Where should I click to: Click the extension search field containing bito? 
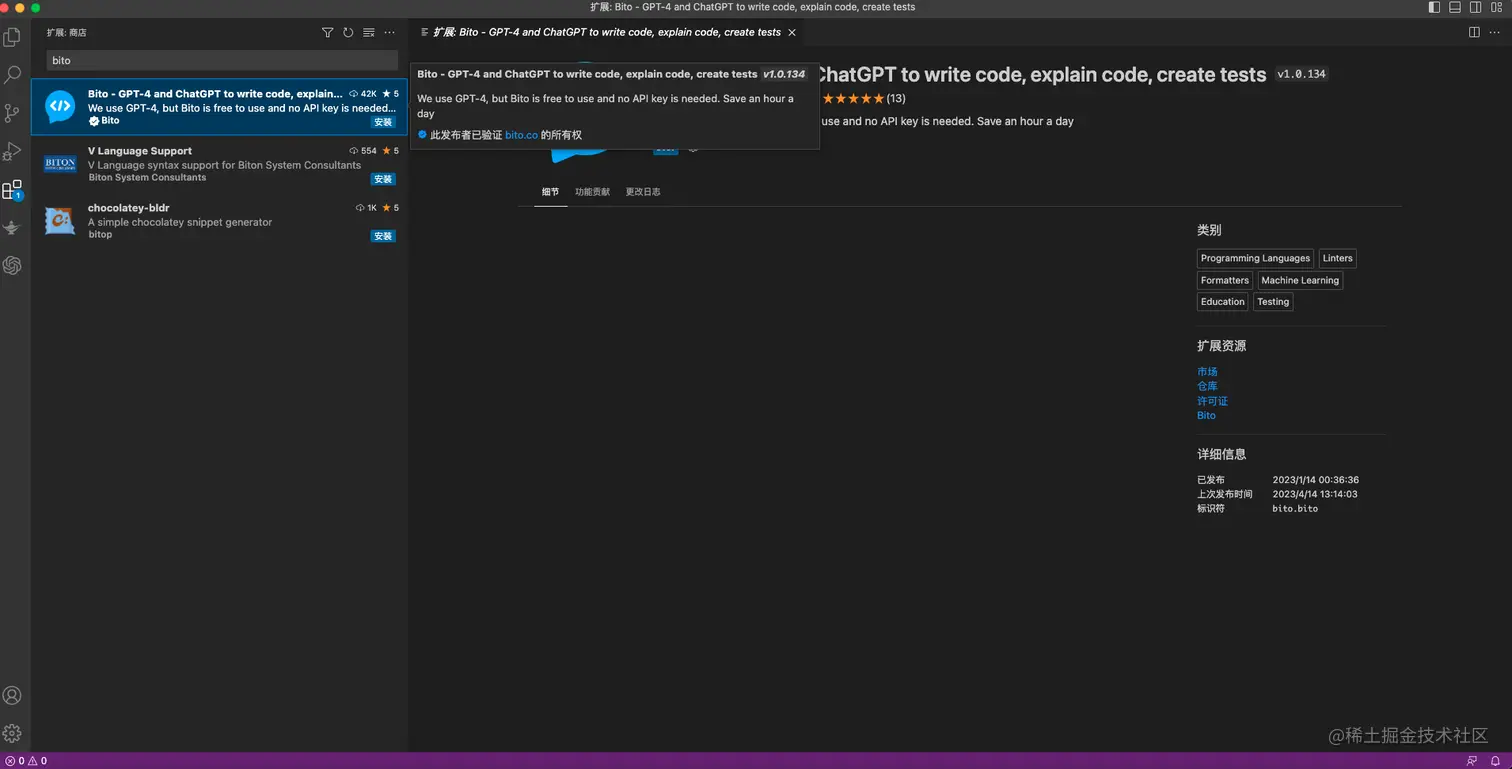222,60
